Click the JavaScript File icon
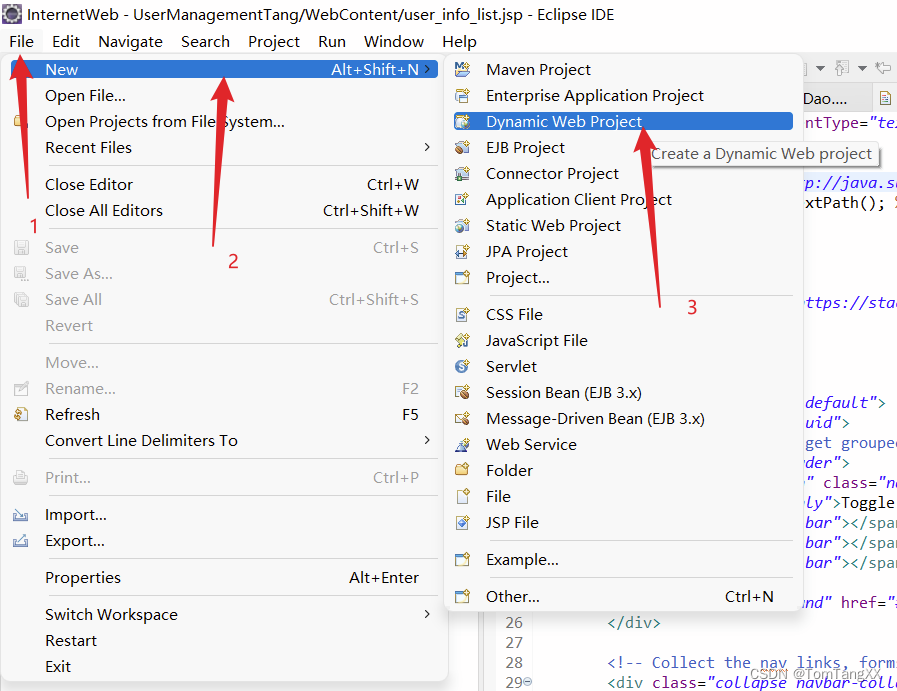The width and height of the screenshot is (897, 691). (462, 340)
